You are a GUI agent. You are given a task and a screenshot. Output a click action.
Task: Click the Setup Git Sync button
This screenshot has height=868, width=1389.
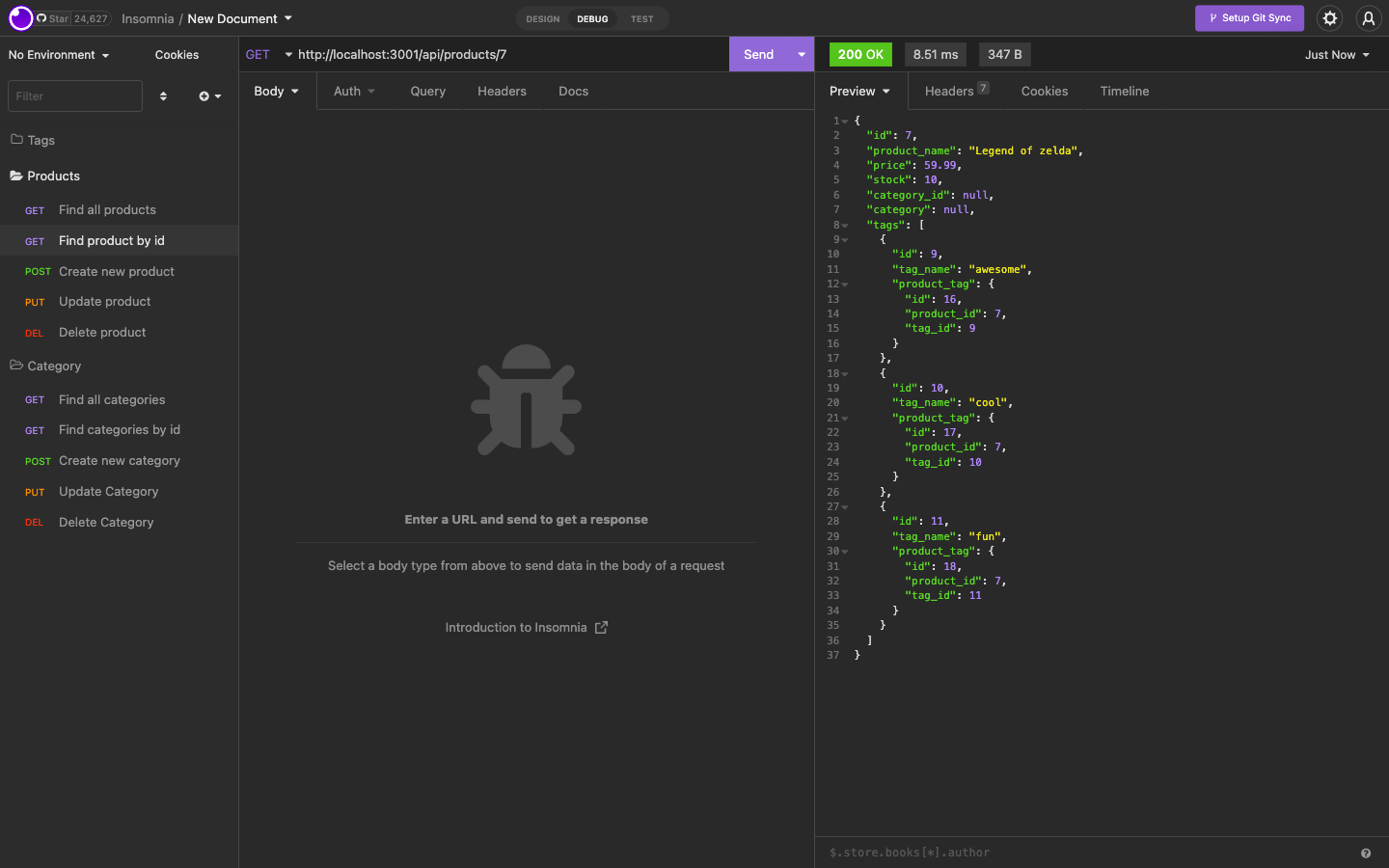1249,17
